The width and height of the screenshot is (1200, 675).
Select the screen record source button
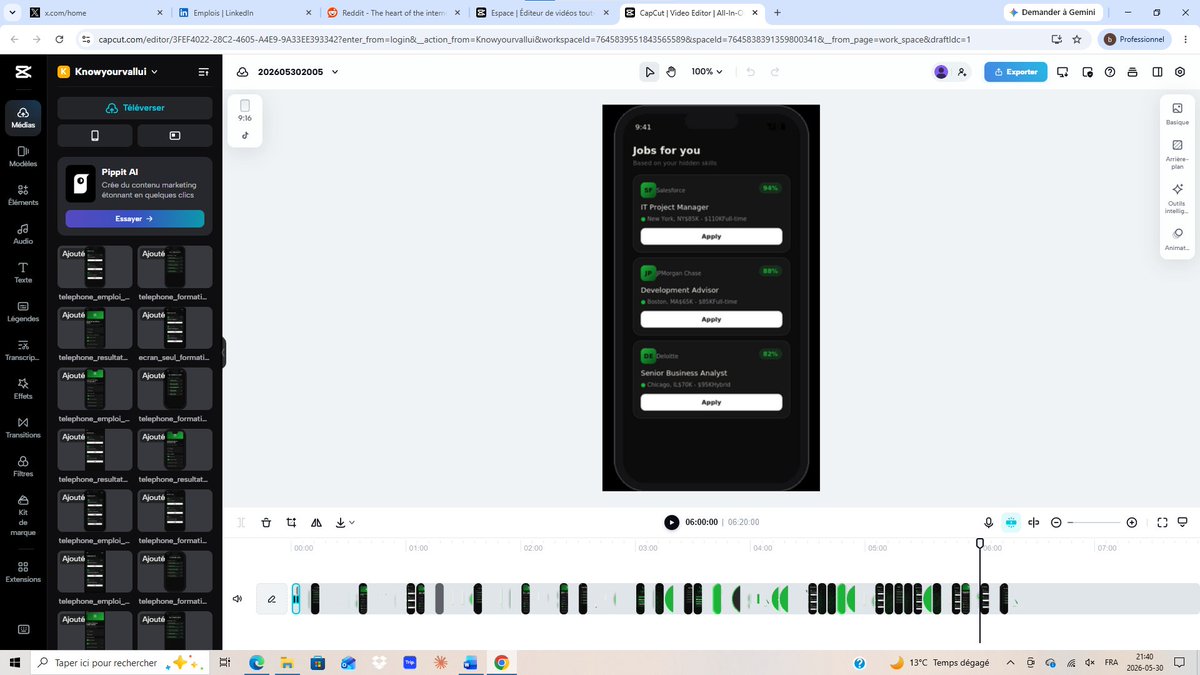175,135
